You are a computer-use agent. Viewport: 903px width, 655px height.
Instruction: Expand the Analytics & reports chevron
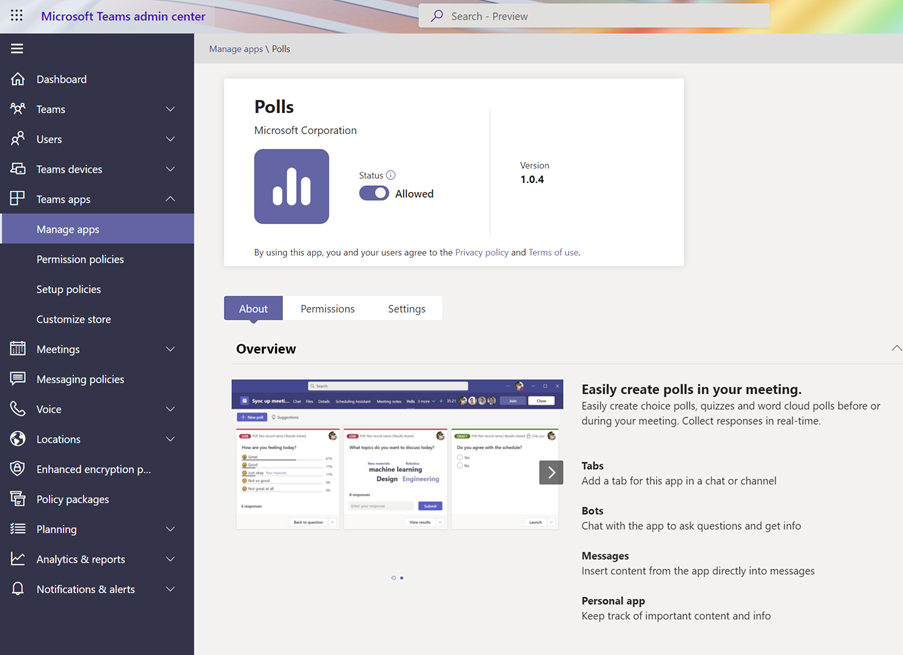point(170,559)
